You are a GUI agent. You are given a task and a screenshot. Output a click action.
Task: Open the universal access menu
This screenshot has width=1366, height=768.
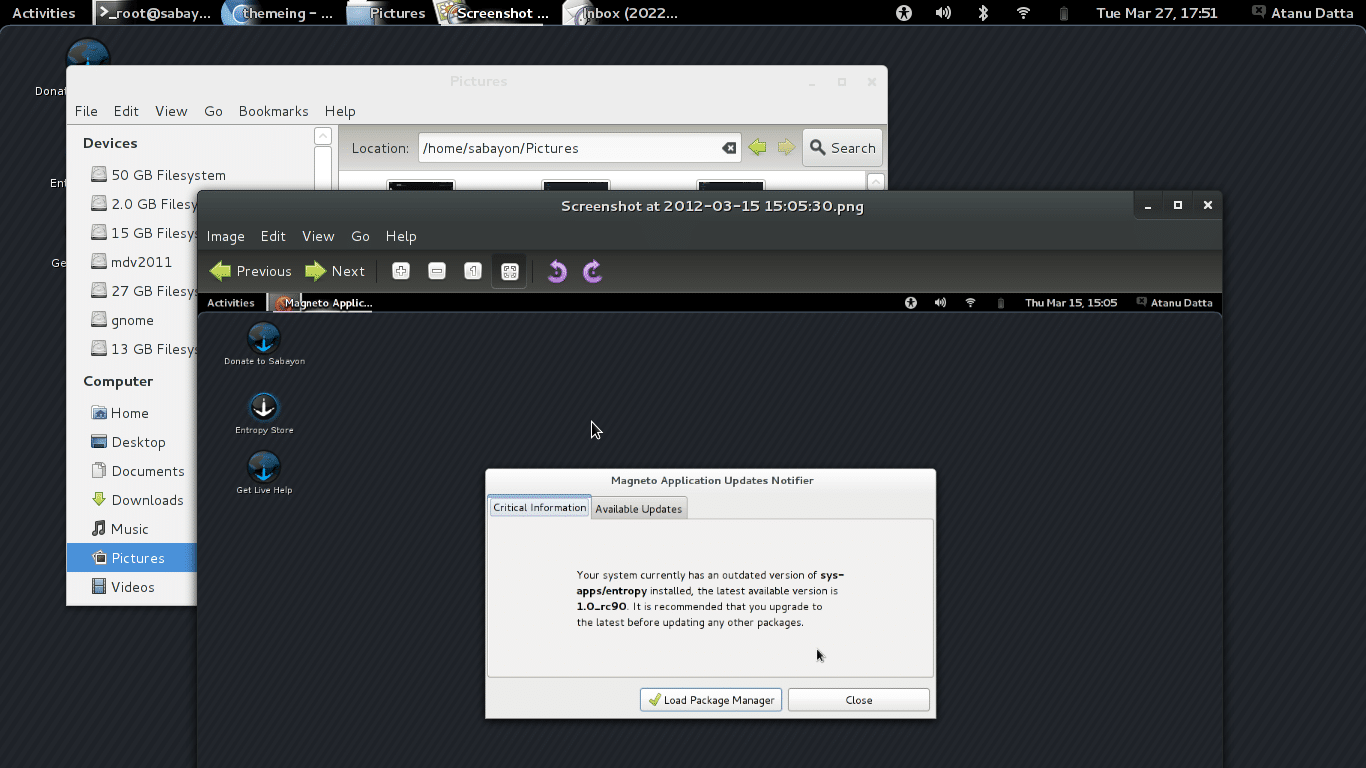pyautogui.click(x=904, y=13)
